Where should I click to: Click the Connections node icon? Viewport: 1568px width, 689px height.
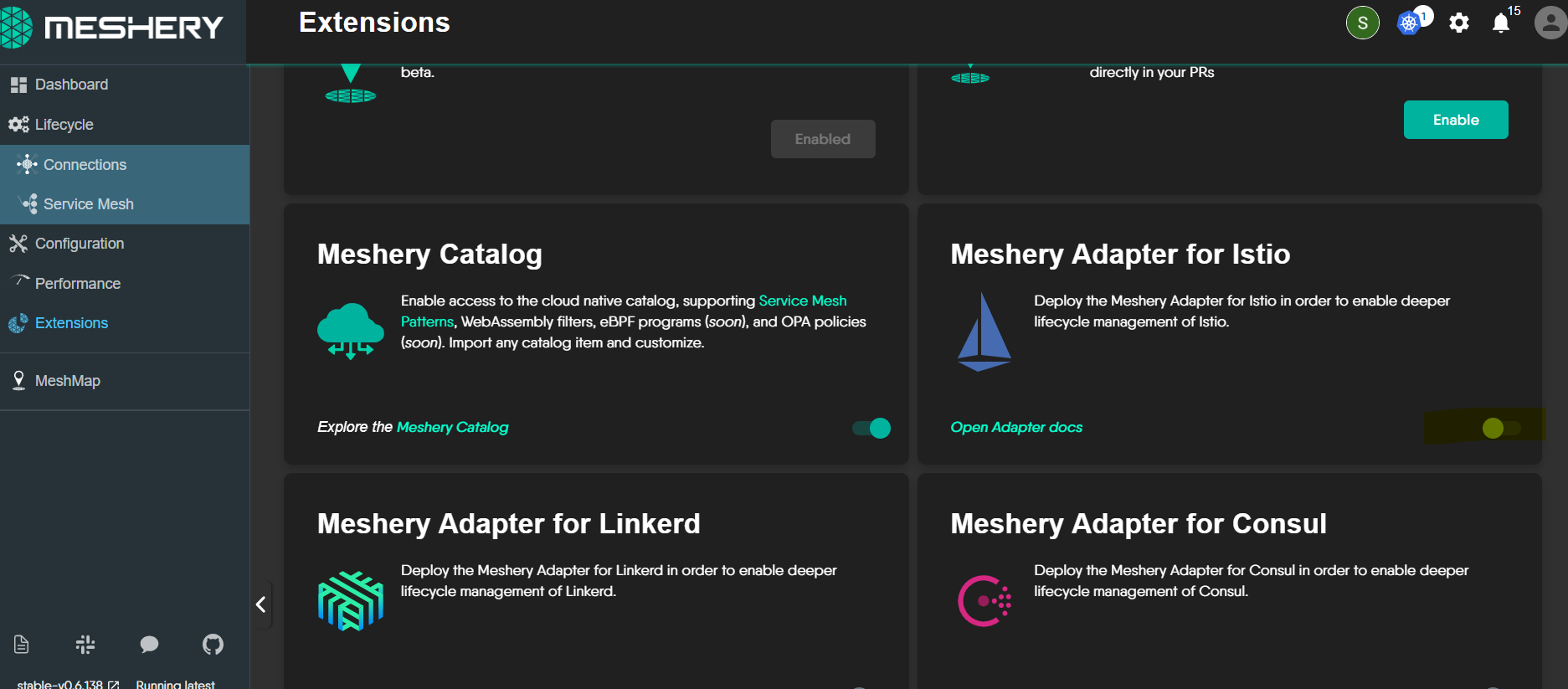[27, 164]
